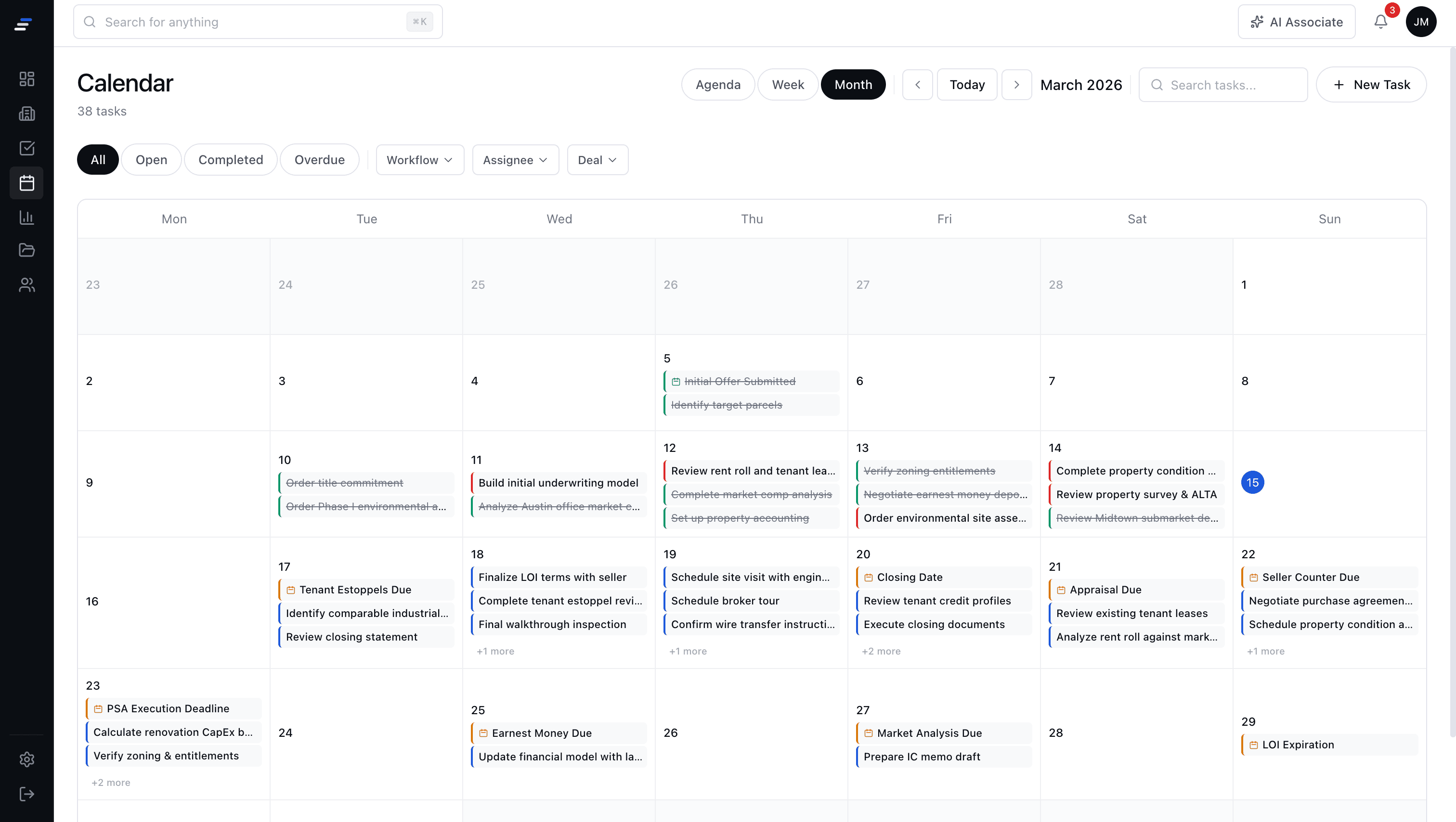Focus the Search for anything field
1456x822 pixels.
coord(258,22)
